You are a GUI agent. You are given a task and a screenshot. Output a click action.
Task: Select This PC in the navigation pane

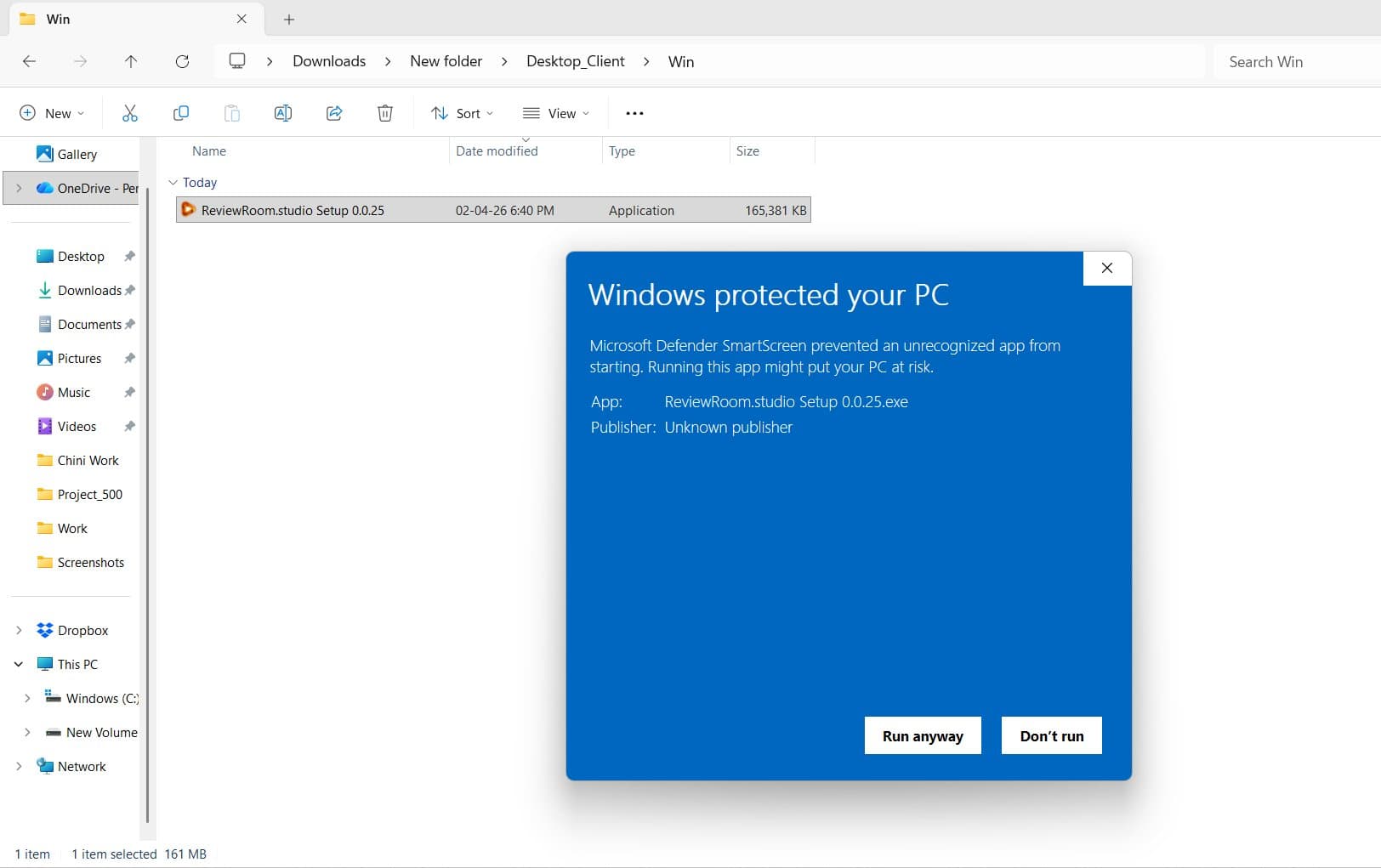pyautogui.click(x=68, y=664)
